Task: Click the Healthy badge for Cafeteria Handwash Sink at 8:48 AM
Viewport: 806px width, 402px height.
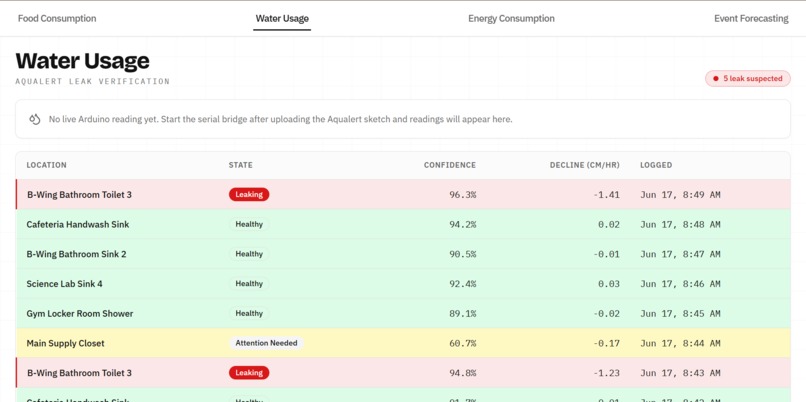Action: [x=249, y=224]
